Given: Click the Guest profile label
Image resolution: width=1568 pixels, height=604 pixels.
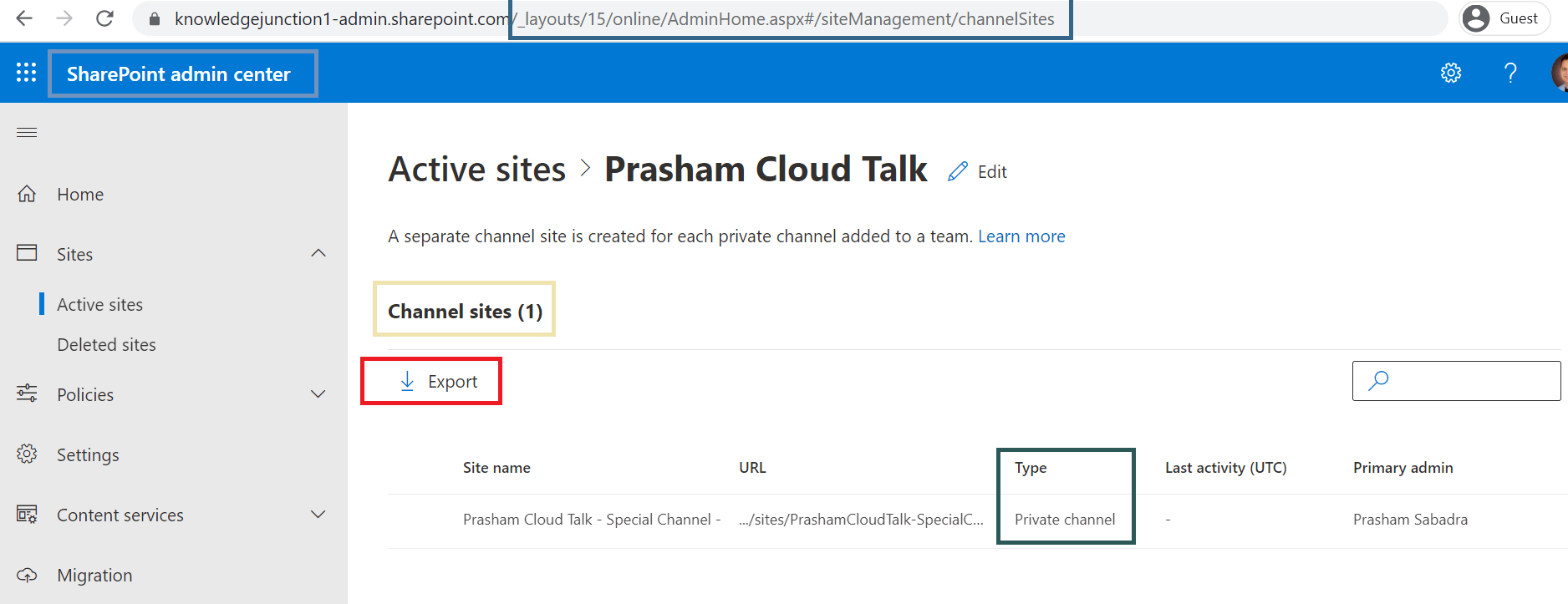Looking at the screenshot, I should 1519,18.
